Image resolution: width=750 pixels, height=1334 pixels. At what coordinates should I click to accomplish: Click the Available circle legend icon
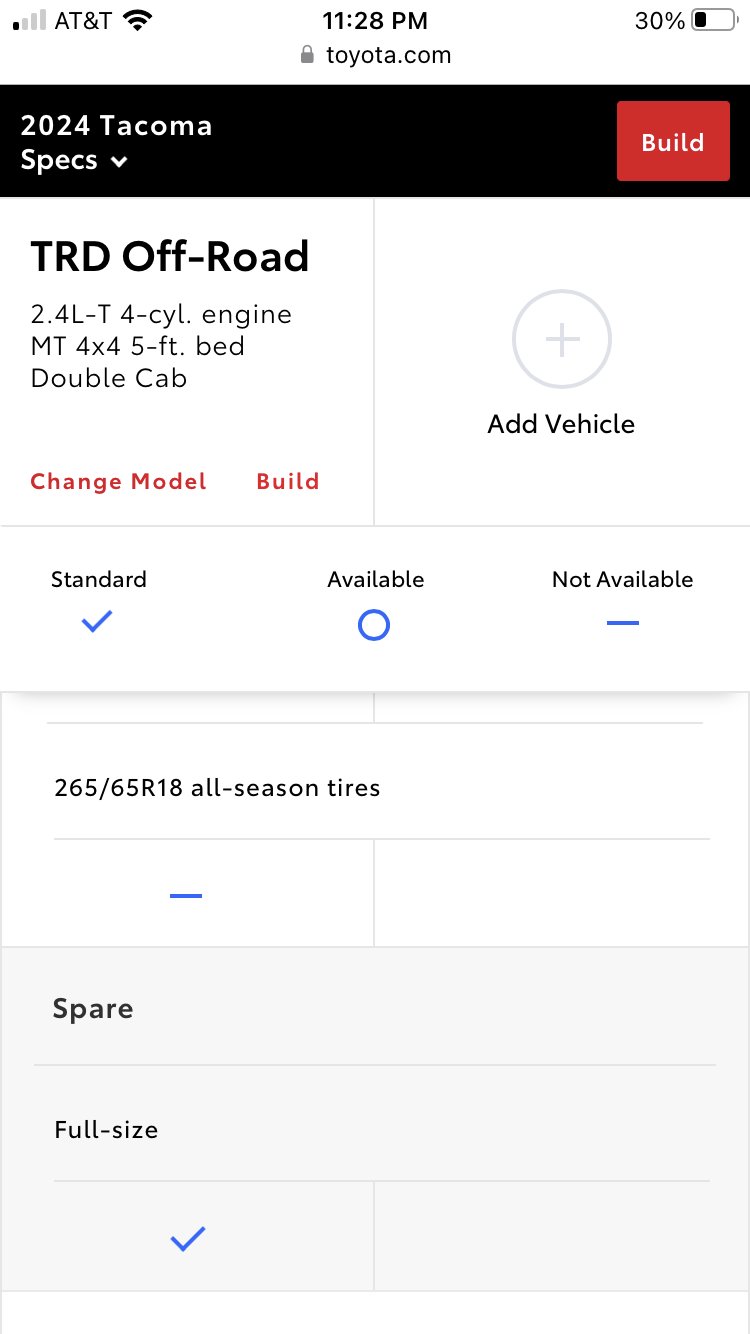tap(374, 626)
